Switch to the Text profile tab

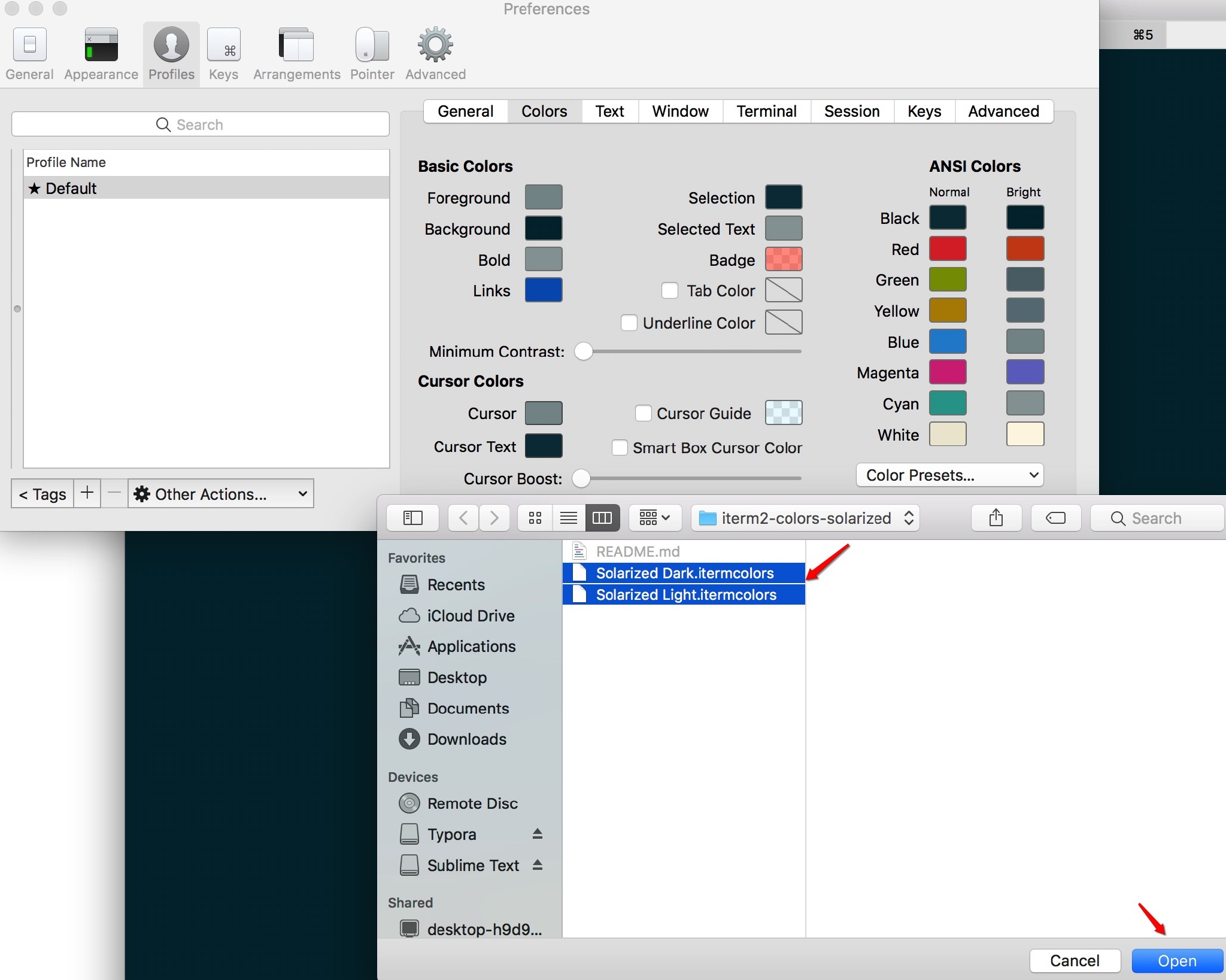pyautogui.click(x=609, y=111)
